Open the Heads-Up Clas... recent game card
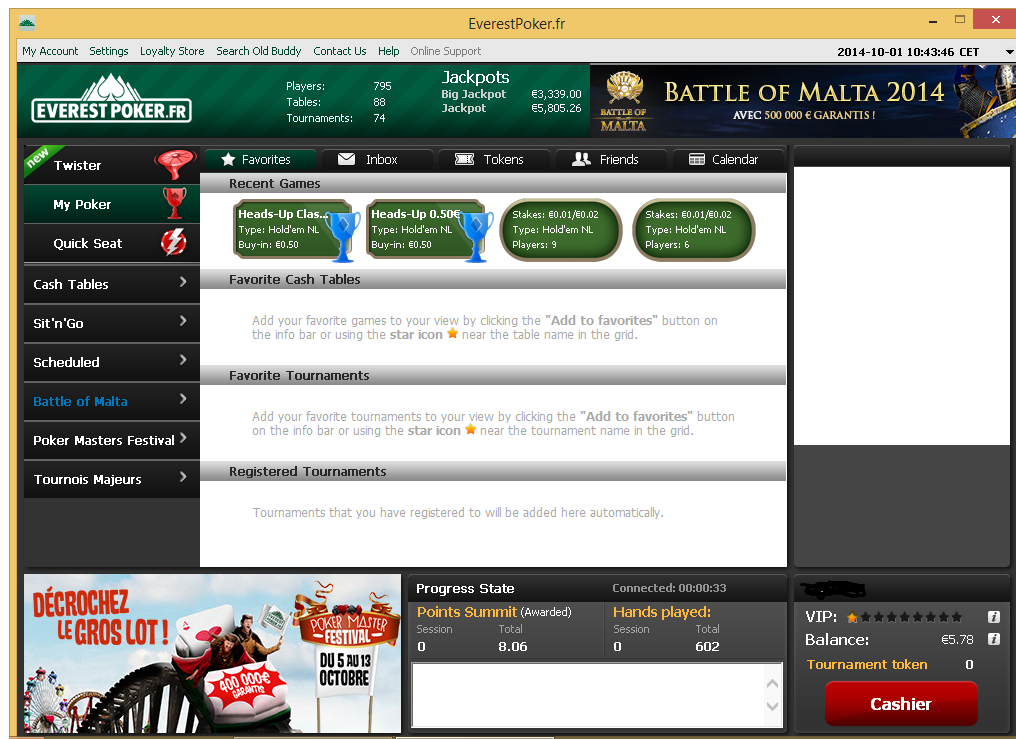Image resolution: width=1016 pixels, height=739 pixels. [295, 229]
